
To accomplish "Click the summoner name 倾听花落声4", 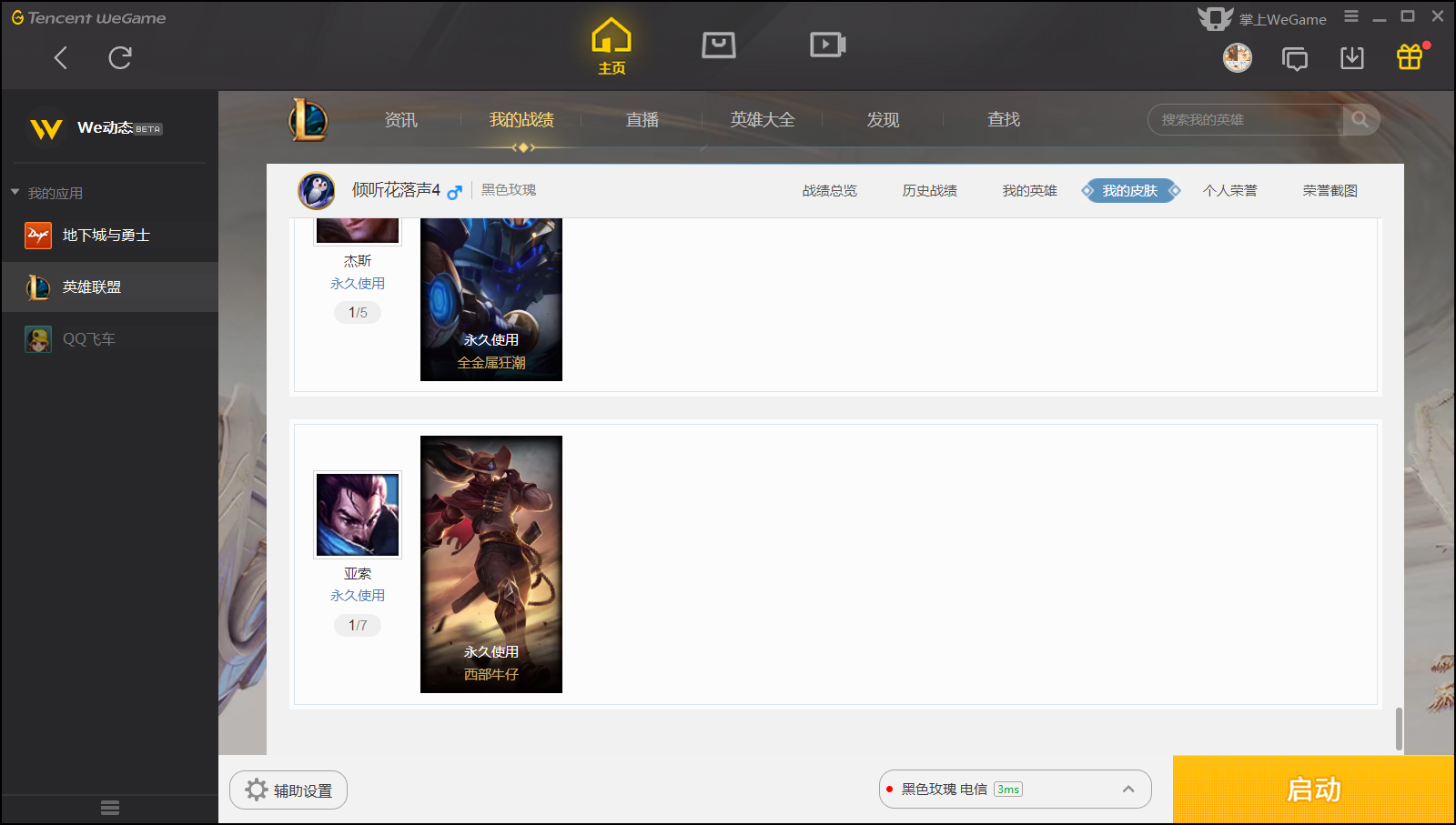I will pyautogui.click(x=396, y=190).
